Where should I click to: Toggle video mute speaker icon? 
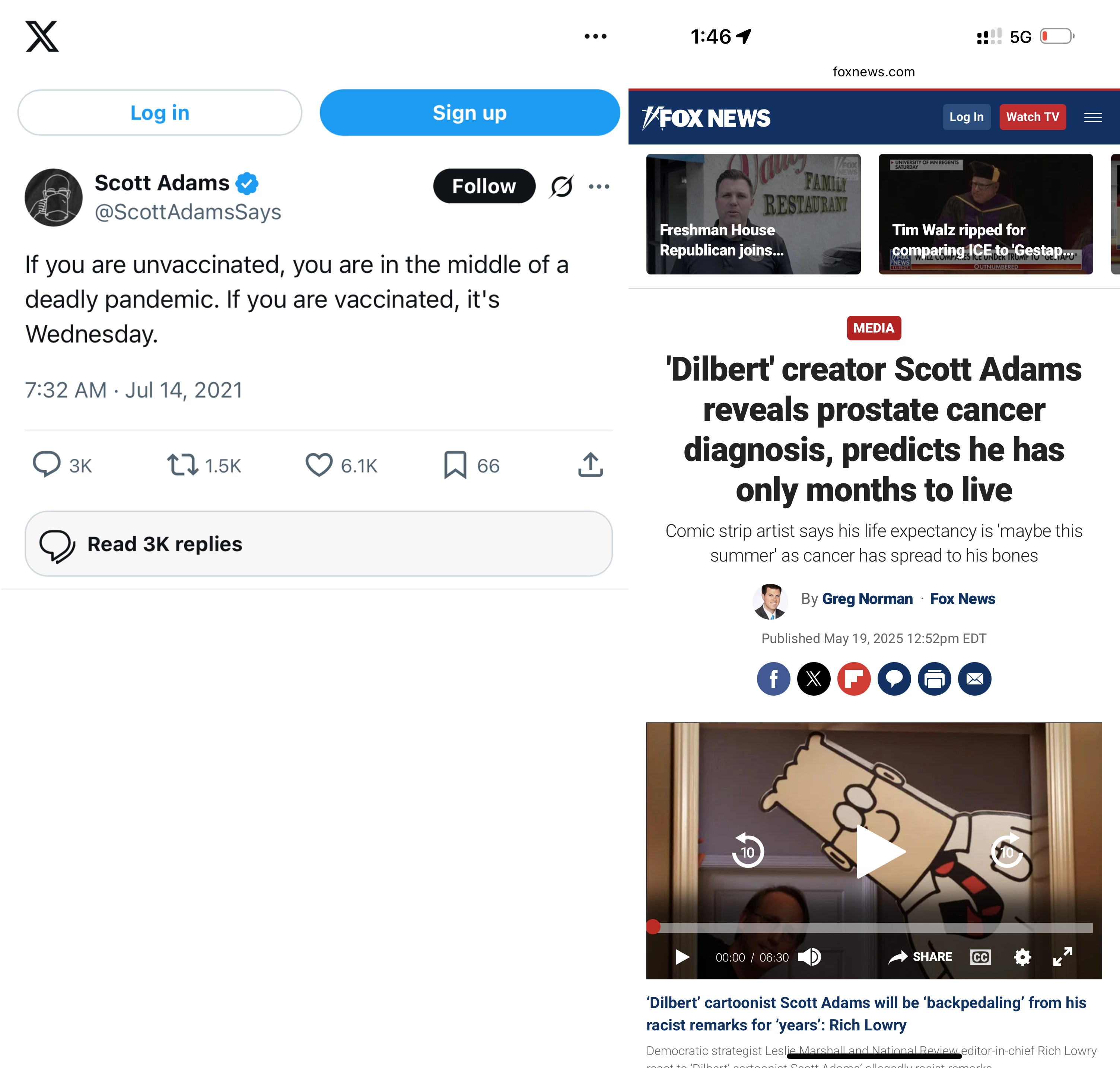pos(809,957)
